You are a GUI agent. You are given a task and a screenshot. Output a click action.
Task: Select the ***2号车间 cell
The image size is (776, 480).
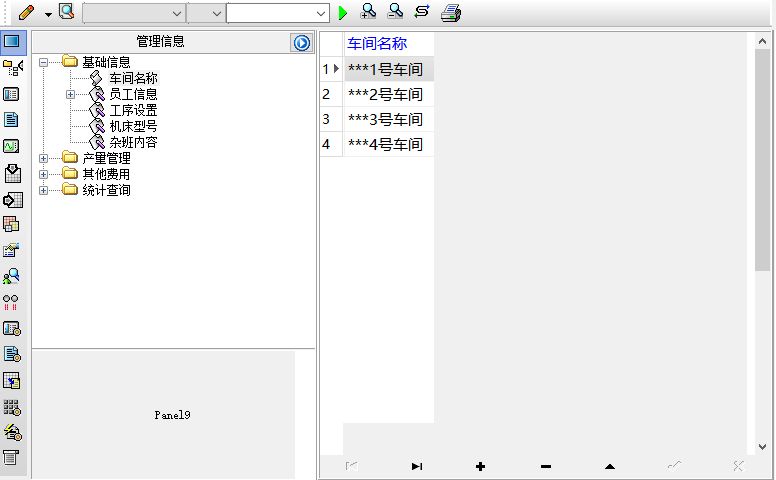click(388, 94)
